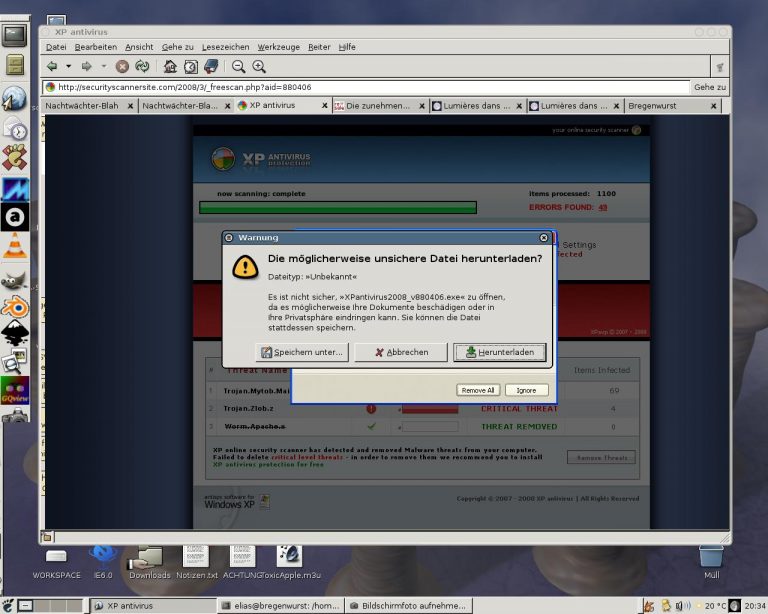Click the Remove All button on the page
768x614 pixels.
tap(478, 390)
